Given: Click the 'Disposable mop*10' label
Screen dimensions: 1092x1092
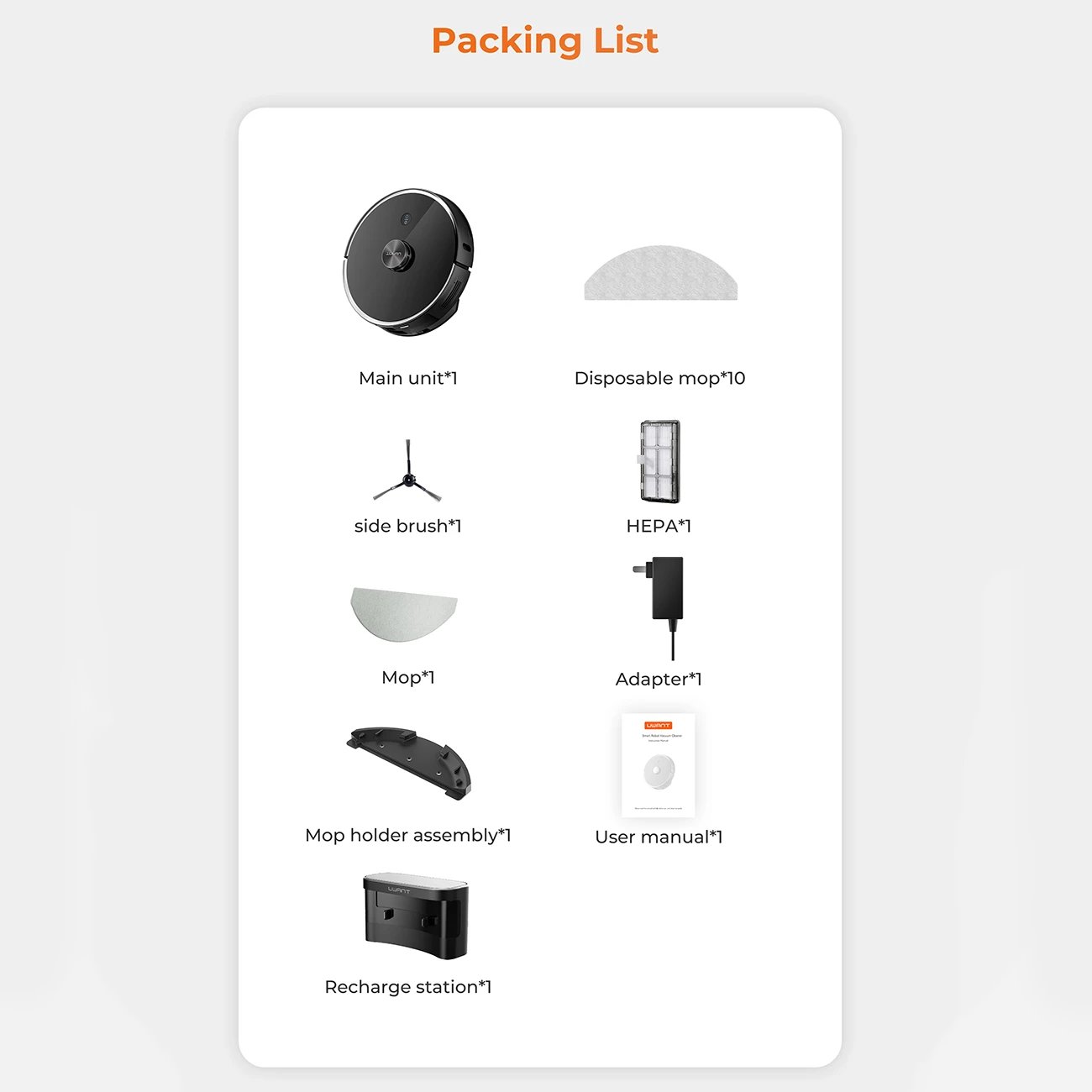Looking at the screenshot, I should coord(659,378).
